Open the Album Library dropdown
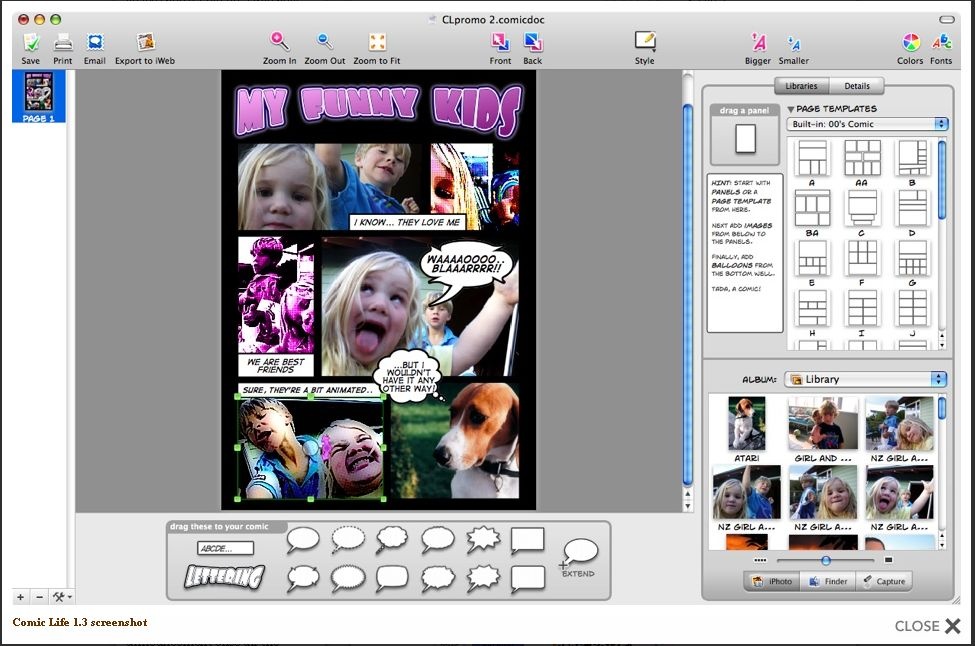The width and height of the screenshot is (975, 646). pyautogui.click(x=866, y=379)
